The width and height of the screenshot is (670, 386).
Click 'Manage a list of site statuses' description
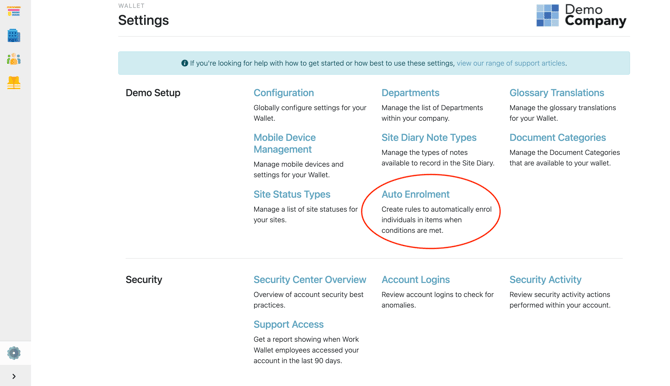pos(306,215)
